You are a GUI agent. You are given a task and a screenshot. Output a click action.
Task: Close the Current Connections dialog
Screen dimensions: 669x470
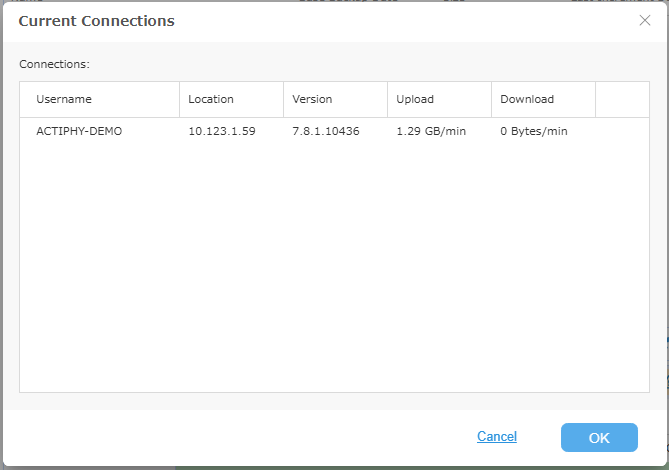pos(645,20)
